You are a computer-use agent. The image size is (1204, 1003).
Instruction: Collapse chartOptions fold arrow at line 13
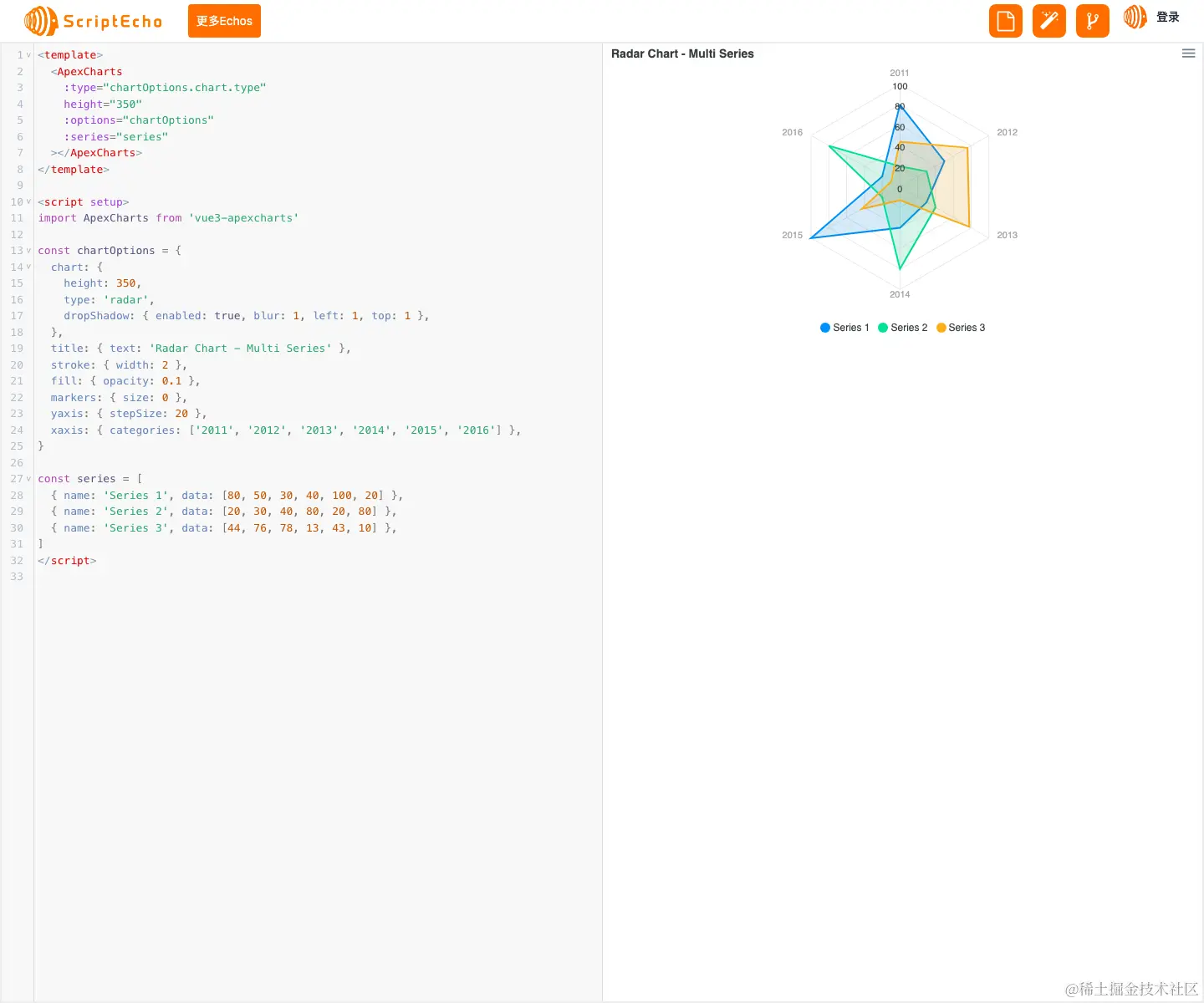pyautogui.click(x=28, y=251)
